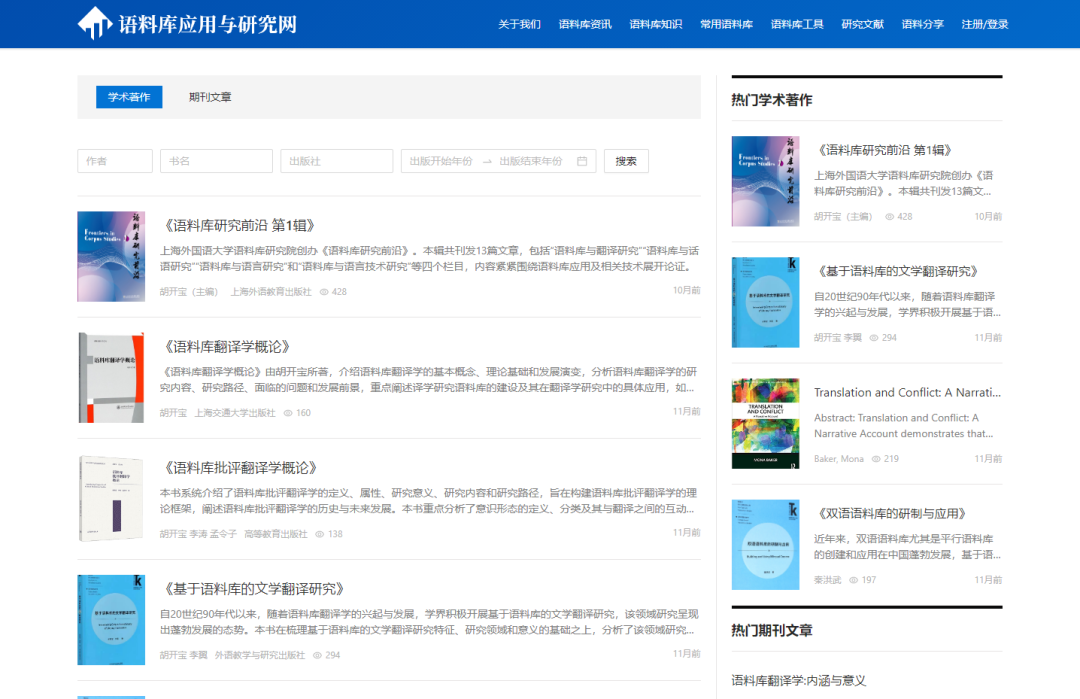Click author 胡开宝 李涛 孟令子

coord(198,534)
